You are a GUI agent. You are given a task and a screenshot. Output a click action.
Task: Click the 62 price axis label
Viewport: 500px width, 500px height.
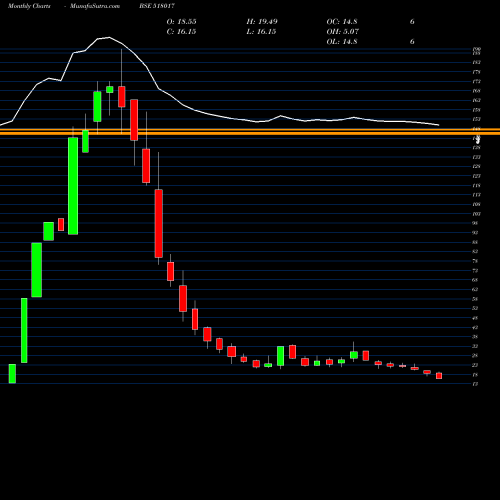click(x=475, y=289)
